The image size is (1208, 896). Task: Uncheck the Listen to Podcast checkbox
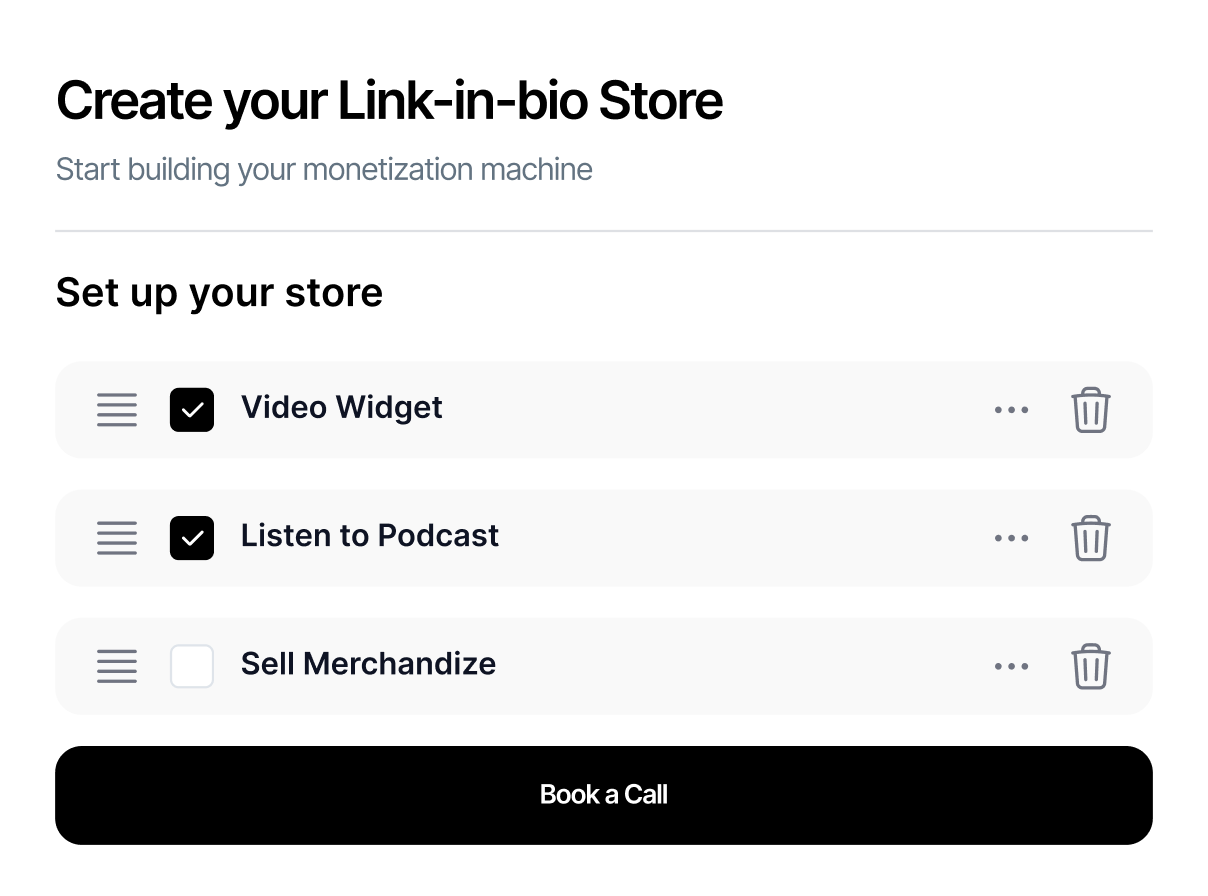[192, 537]
